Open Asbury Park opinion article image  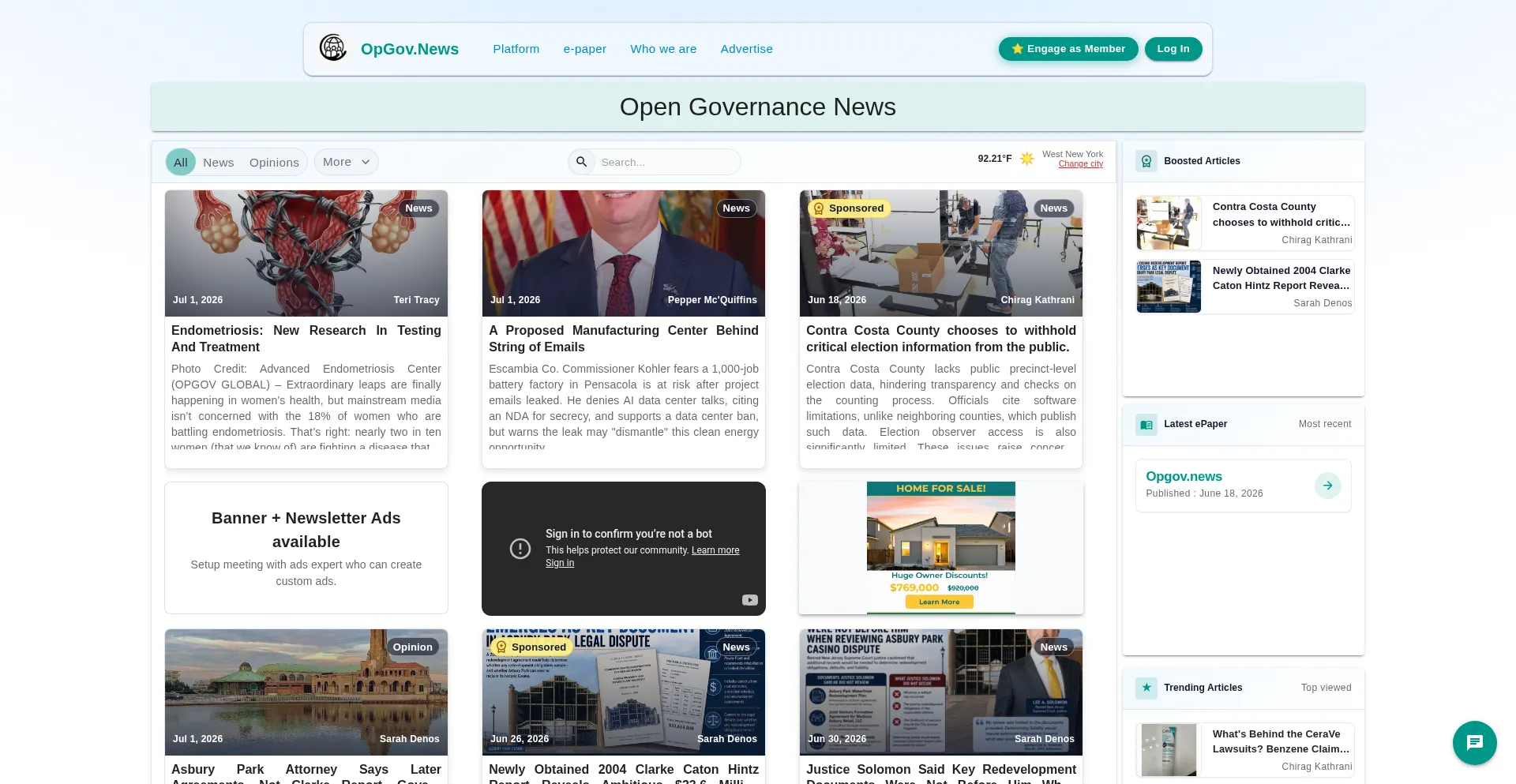tap(306, 692)
